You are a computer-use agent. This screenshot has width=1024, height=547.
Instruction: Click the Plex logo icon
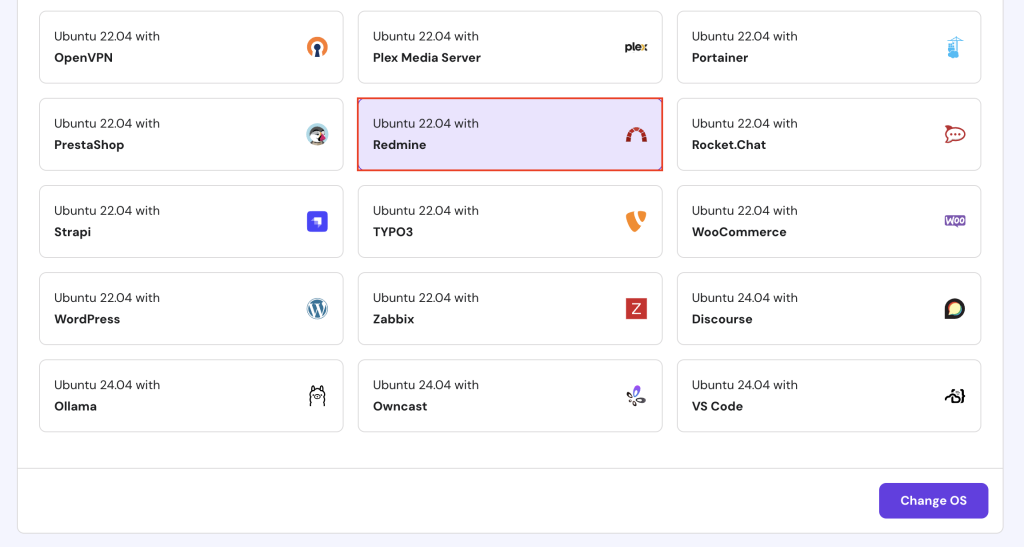pyautogui.click(x=636, y=47)
